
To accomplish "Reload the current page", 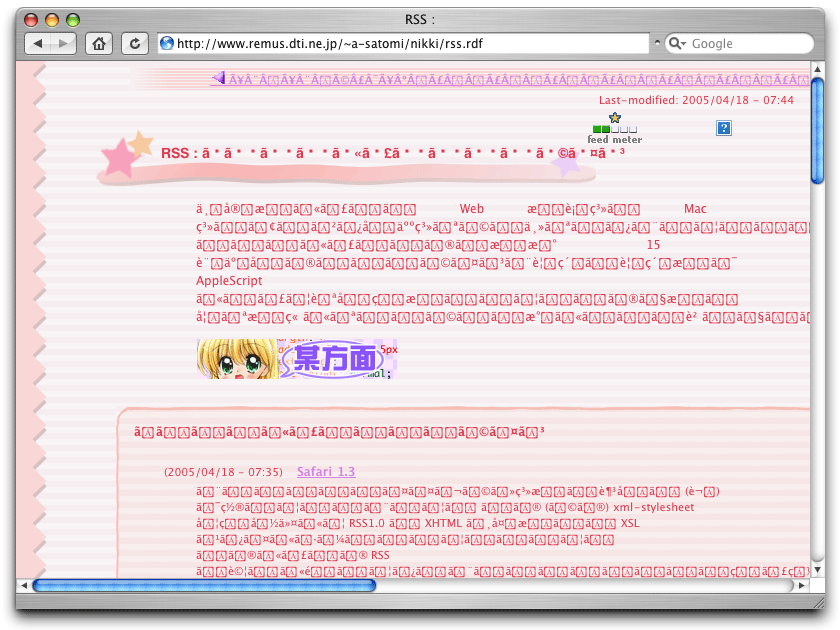I will tap(134, 43).
